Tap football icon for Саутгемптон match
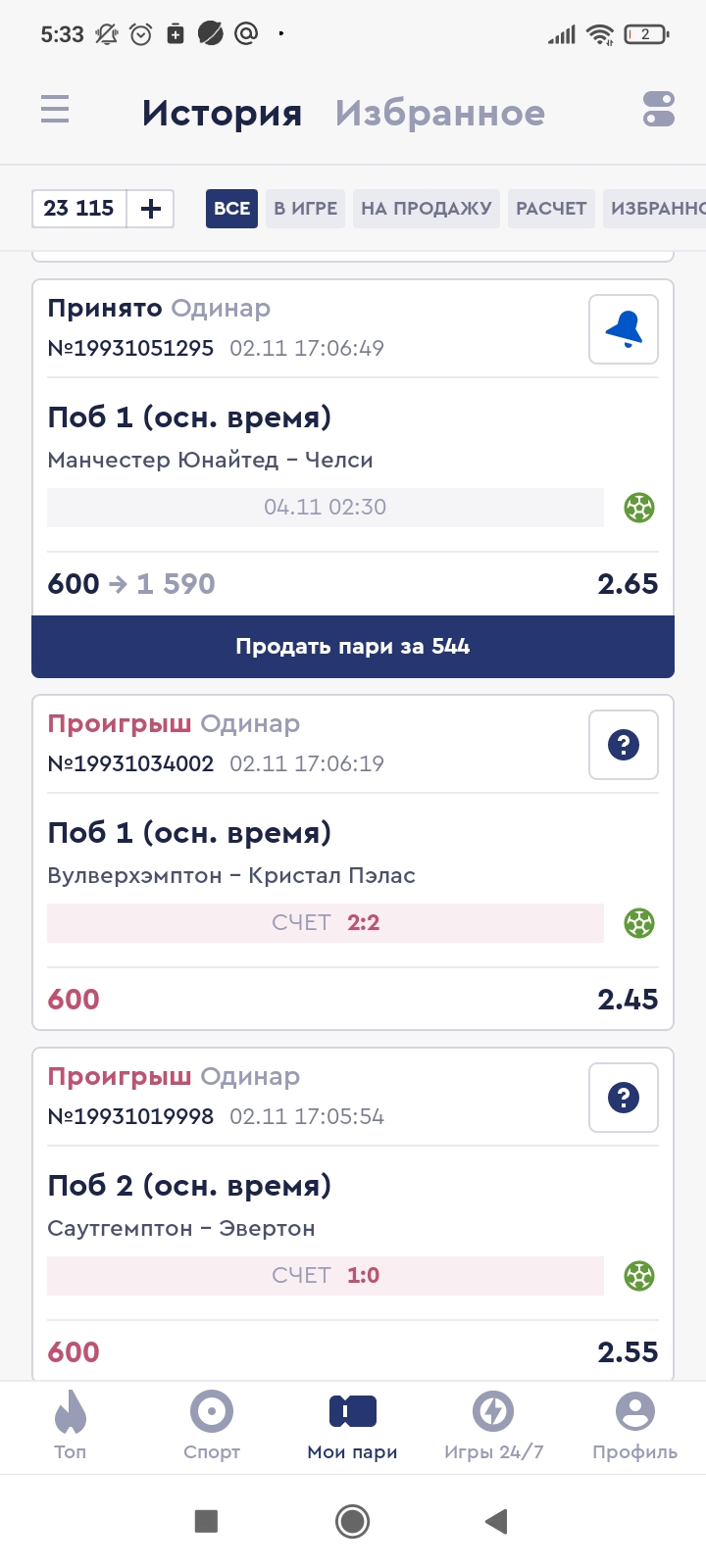This screenshot has width=706, height=1568. click(639, 1276)
